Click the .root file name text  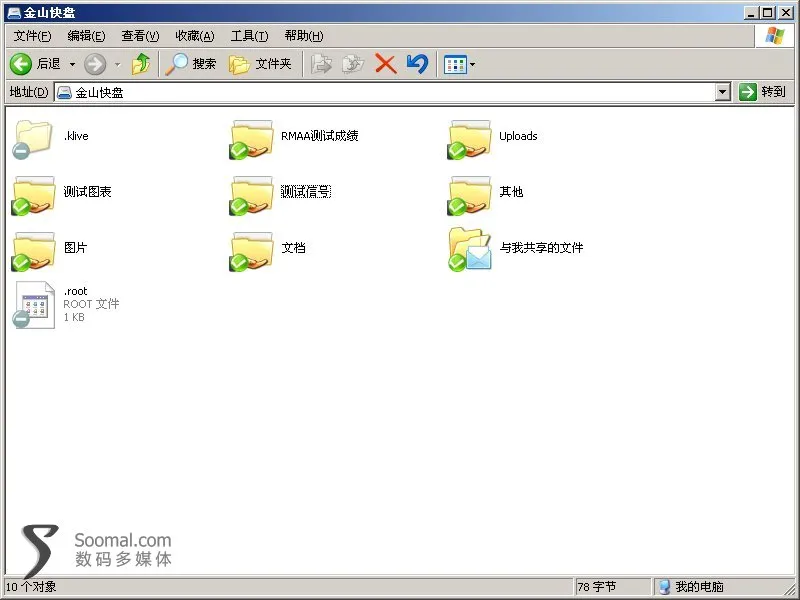tap(76, 291)
